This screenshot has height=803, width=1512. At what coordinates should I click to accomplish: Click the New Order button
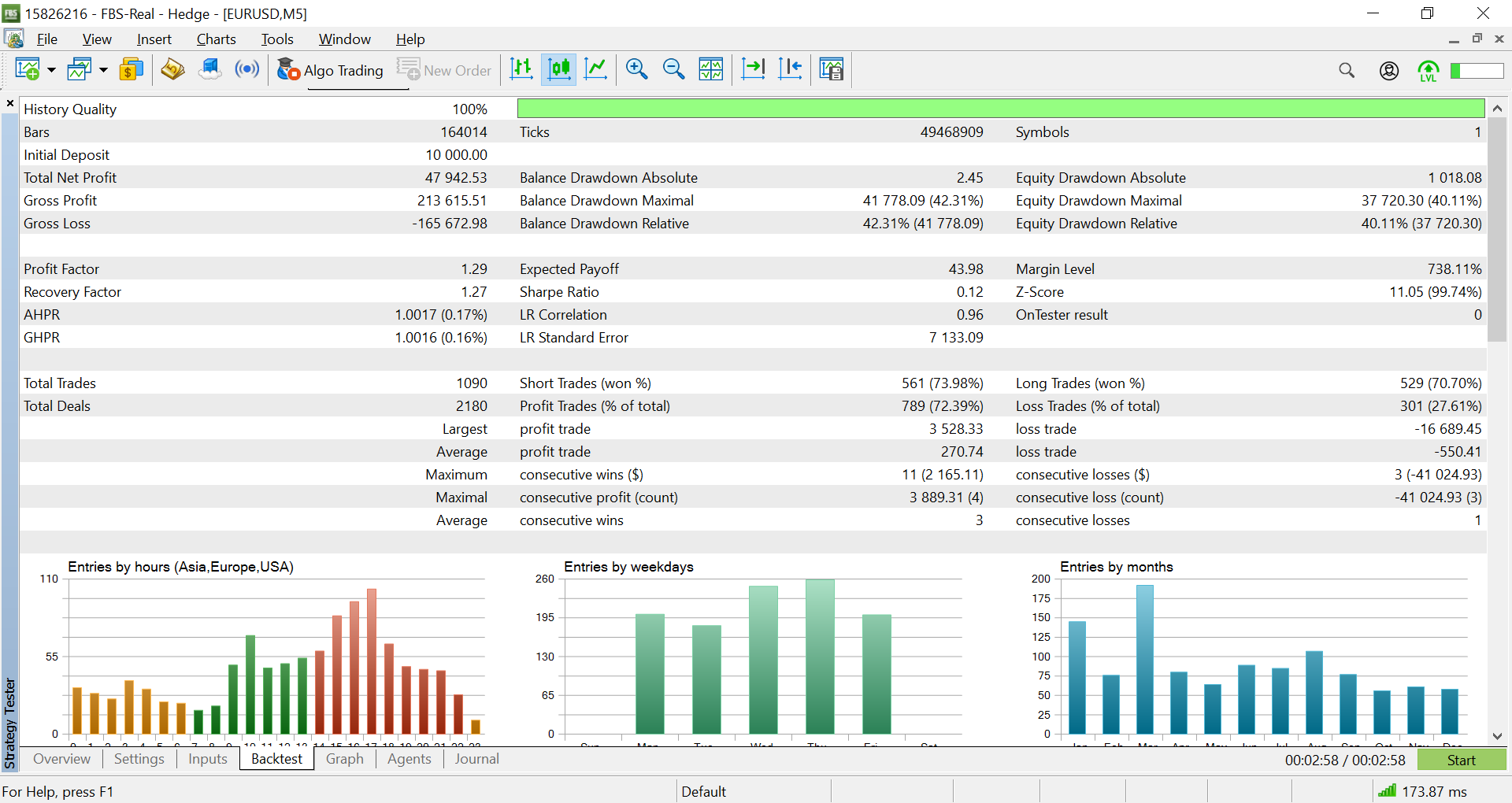pyautogui.click(x=444, y=70)
